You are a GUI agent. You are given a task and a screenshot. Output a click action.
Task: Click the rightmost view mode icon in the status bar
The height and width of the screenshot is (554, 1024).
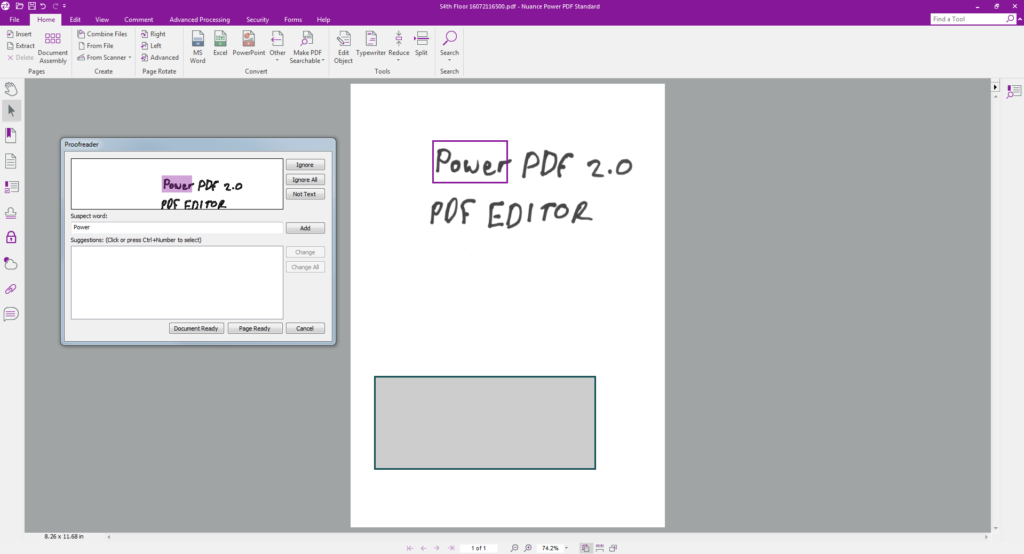click(613, 548)
